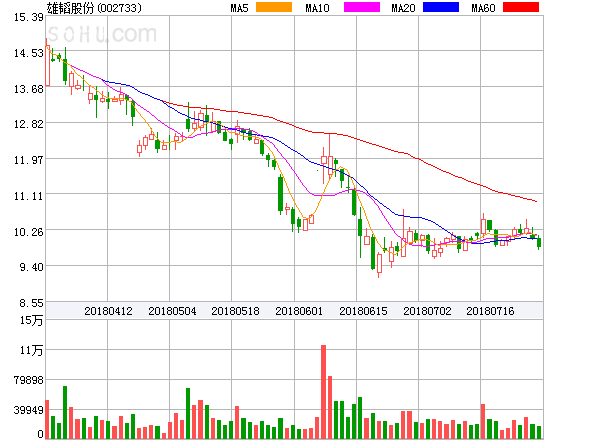Click the 79898 volume axis label
The width and height of the screenshot is (600, 440).
point(29,380)
